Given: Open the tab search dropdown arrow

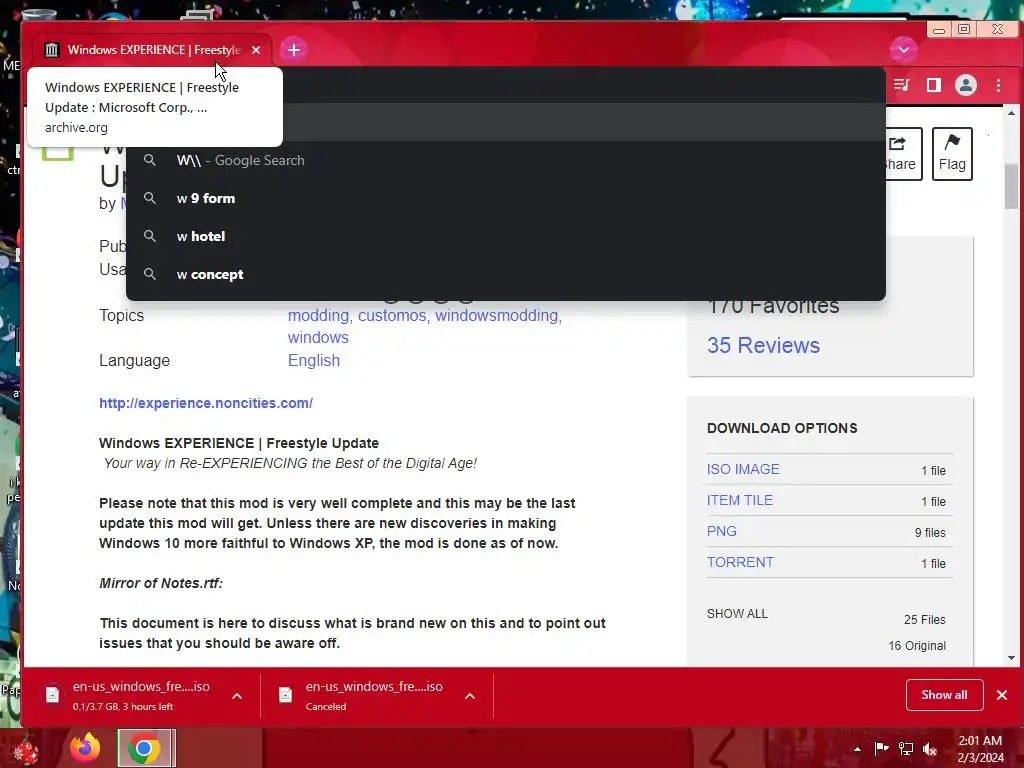Looking at the screenshot, I should [904, 50].
